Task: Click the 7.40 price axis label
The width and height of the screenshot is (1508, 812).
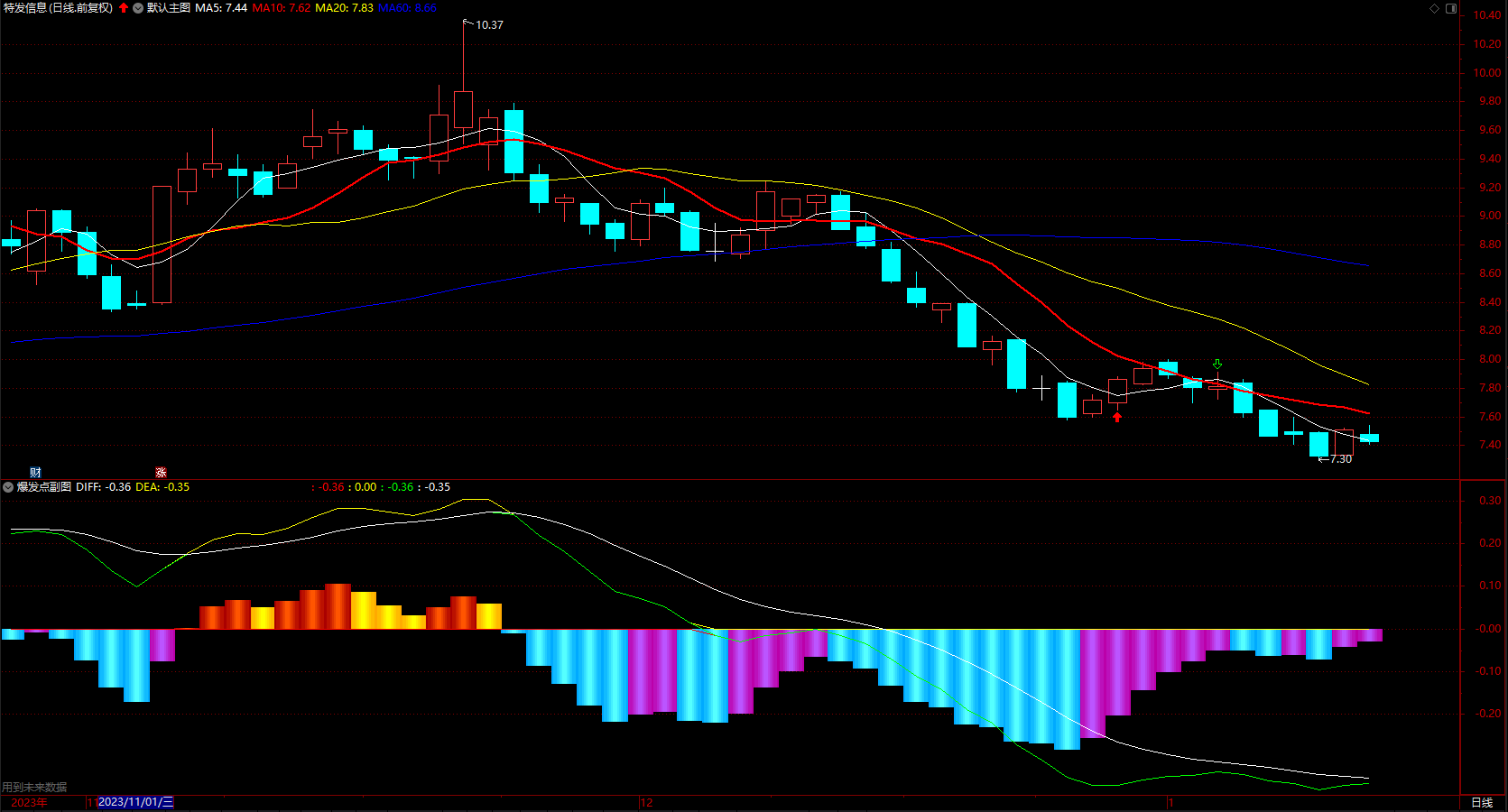Action: (1490, 445)
